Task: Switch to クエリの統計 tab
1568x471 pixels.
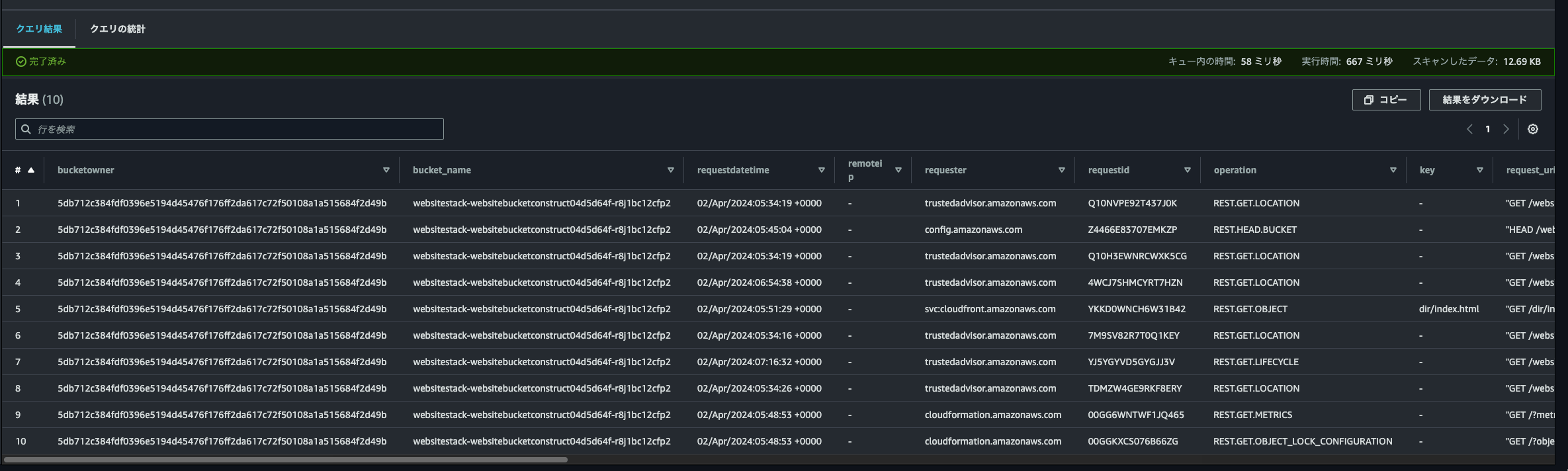Action: click(x=118, y=29)
